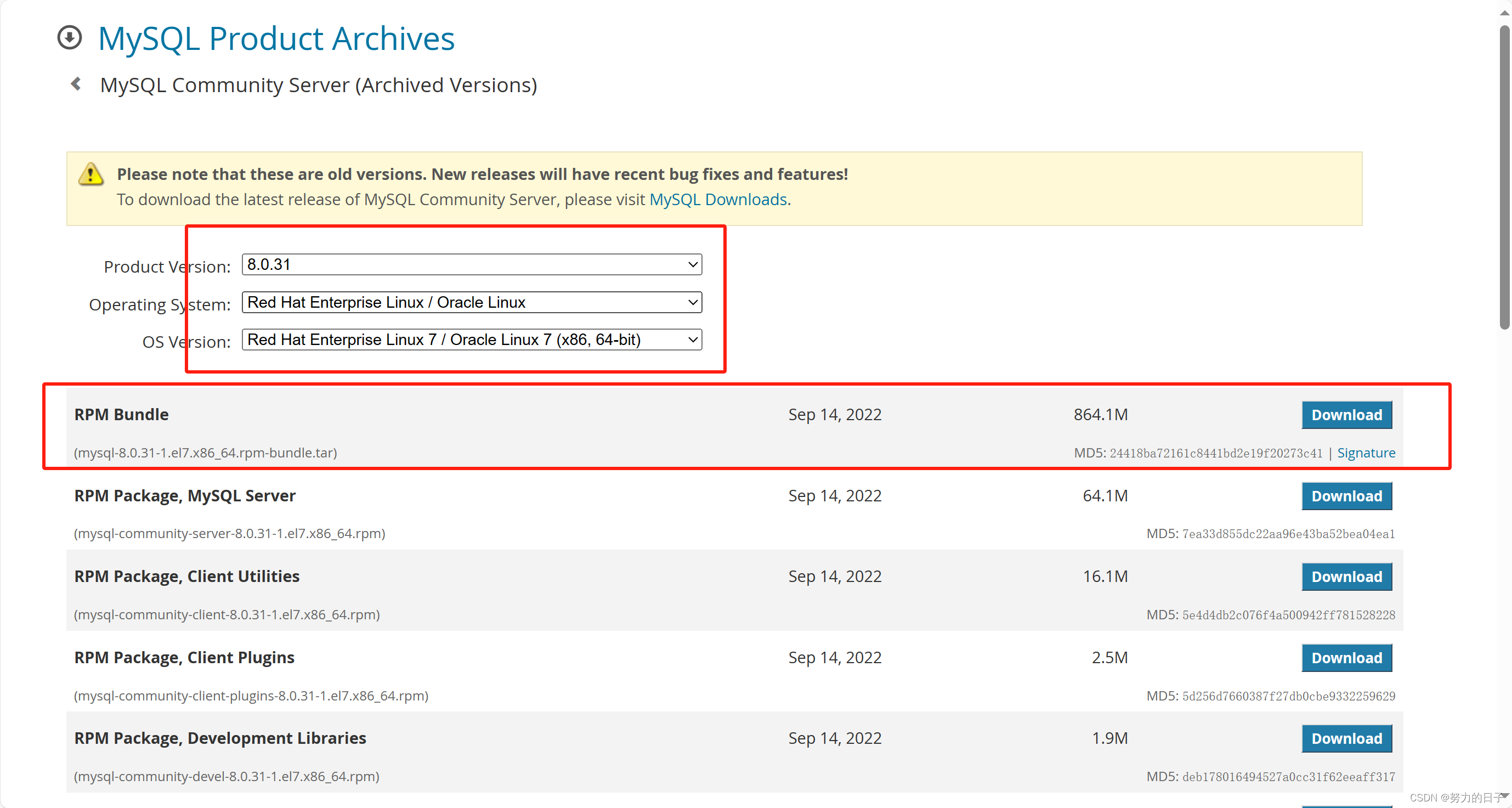The width and height of the screenshot is (1512, 808).
Task: Click the 2.5M file size
Action: tap(1110, 658)
